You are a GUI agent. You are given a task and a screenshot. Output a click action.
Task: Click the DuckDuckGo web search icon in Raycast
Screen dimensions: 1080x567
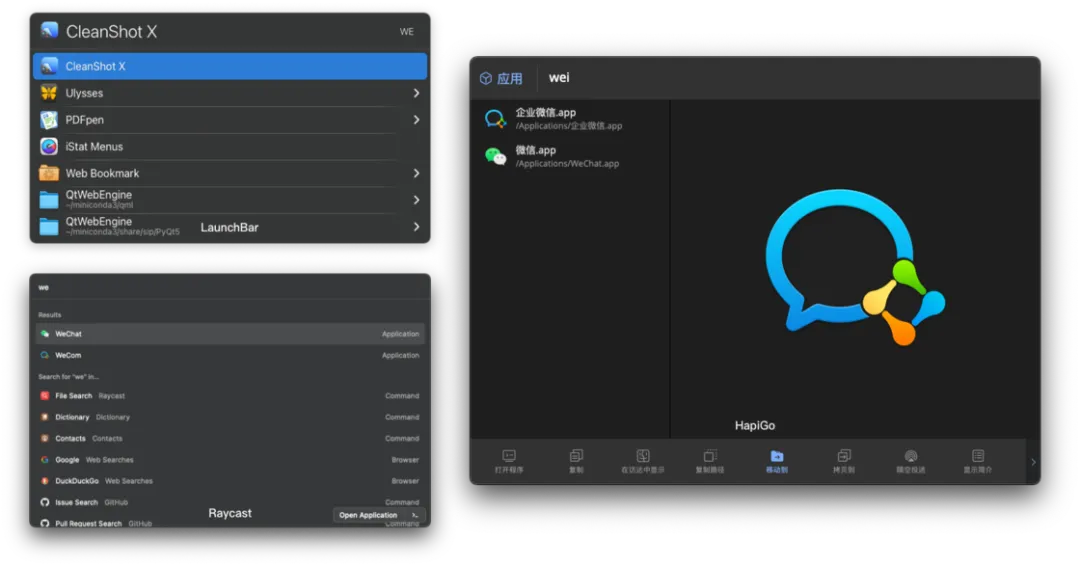pyautogui.click(x=45, y=481)
